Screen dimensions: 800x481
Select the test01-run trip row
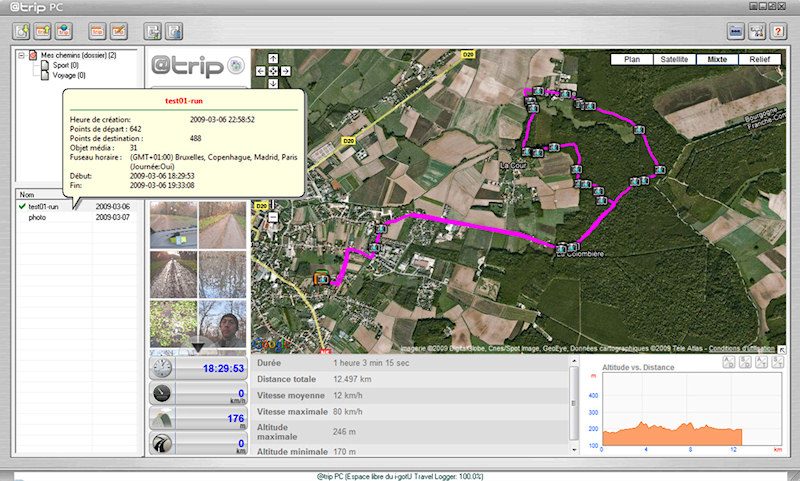pos(77,207)
